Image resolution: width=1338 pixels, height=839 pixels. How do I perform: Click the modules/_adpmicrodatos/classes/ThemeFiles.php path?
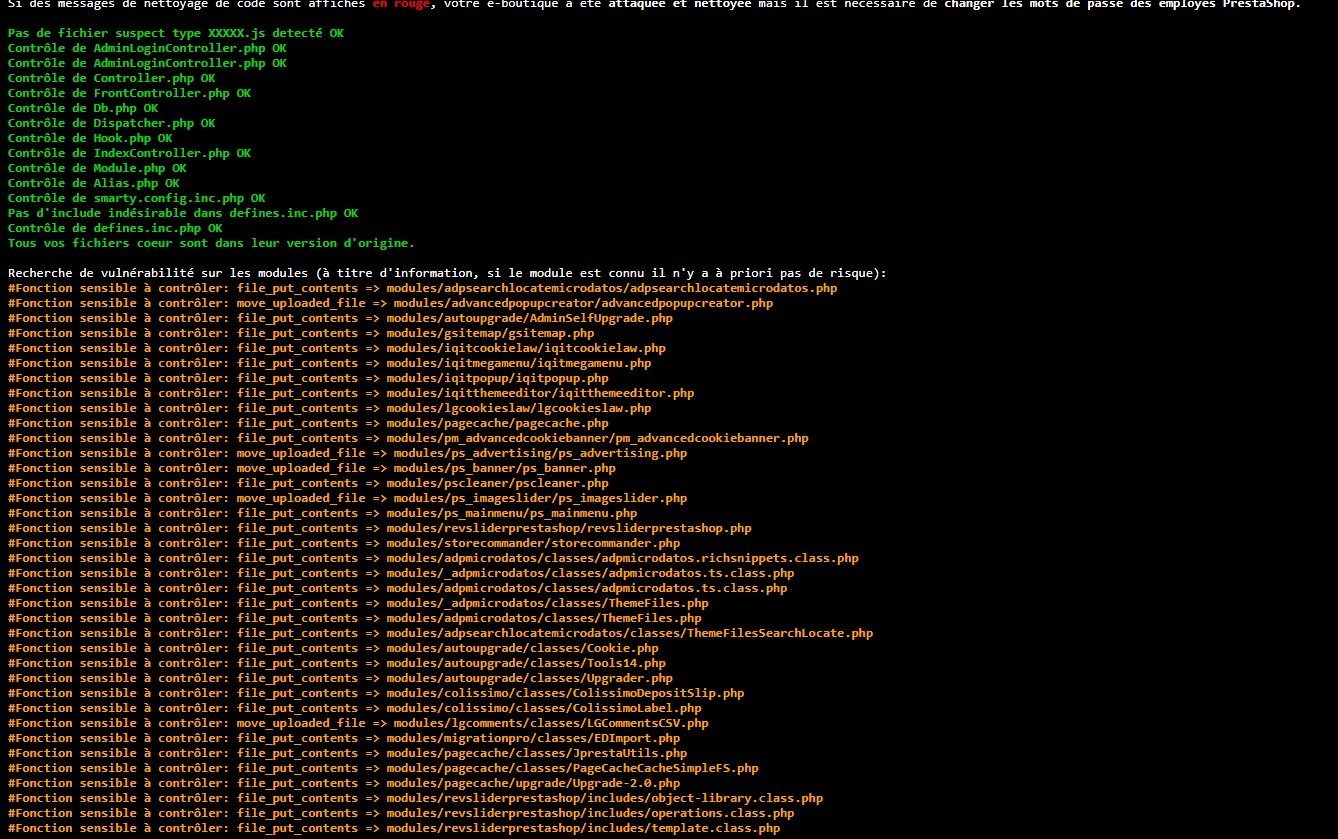548,603
